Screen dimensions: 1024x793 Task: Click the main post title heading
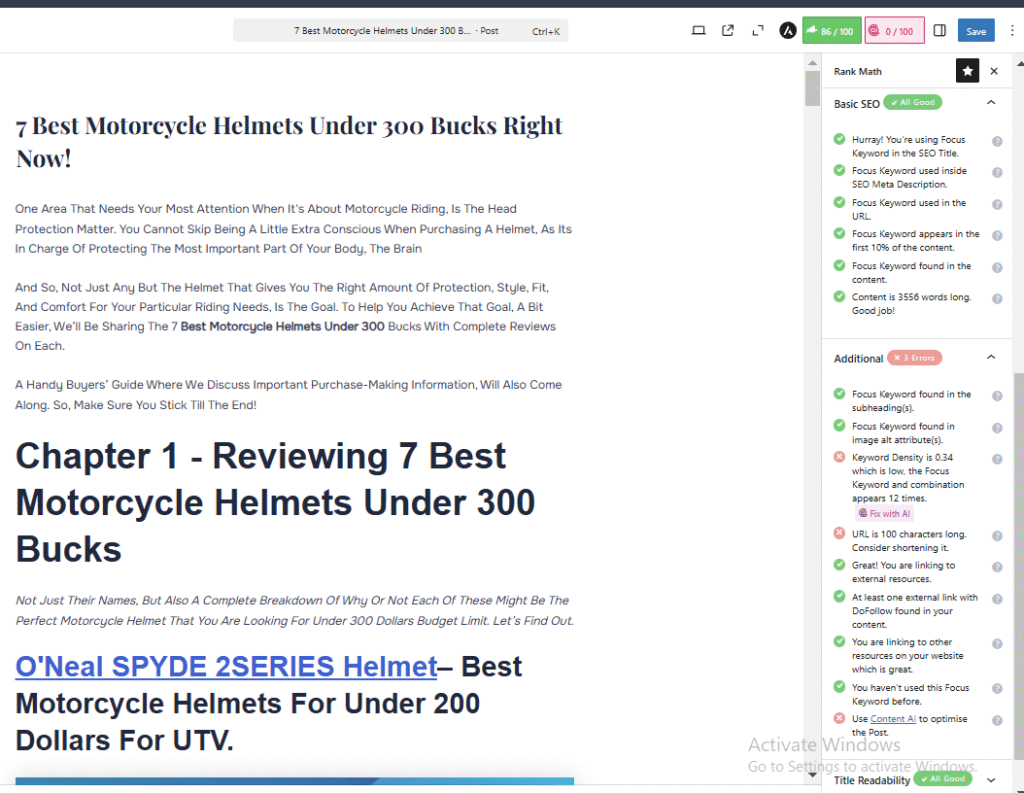click(289, 141)
